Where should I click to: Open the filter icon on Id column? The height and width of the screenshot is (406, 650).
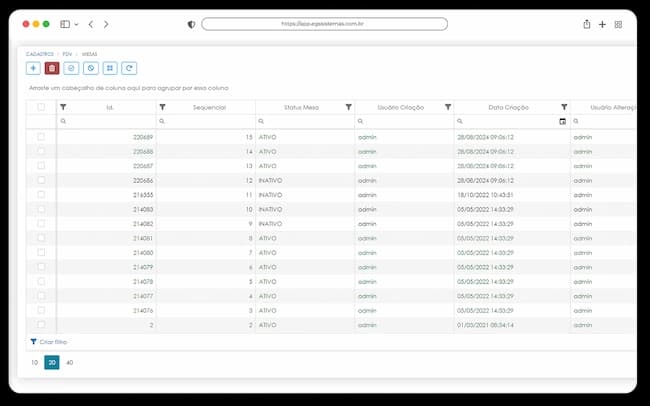tap(63, 107)
